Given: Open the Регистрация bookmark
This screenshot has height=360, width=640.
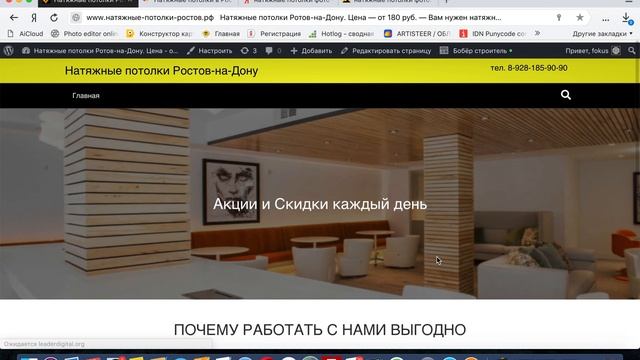Looking at the screenshot, I should pyautogui.click(x=274, y=33).
